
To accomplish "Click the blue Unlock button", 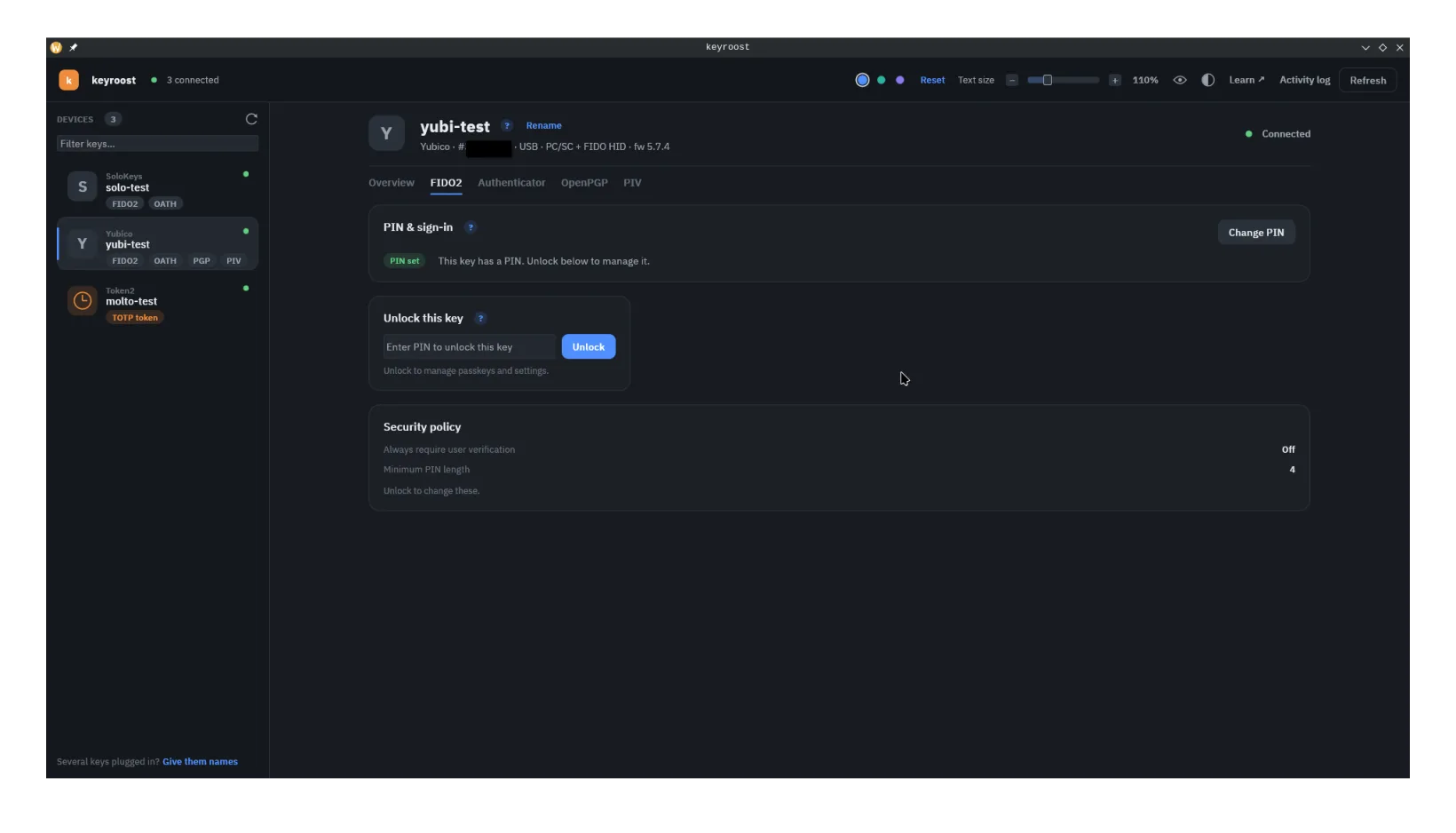I will 588,347.
